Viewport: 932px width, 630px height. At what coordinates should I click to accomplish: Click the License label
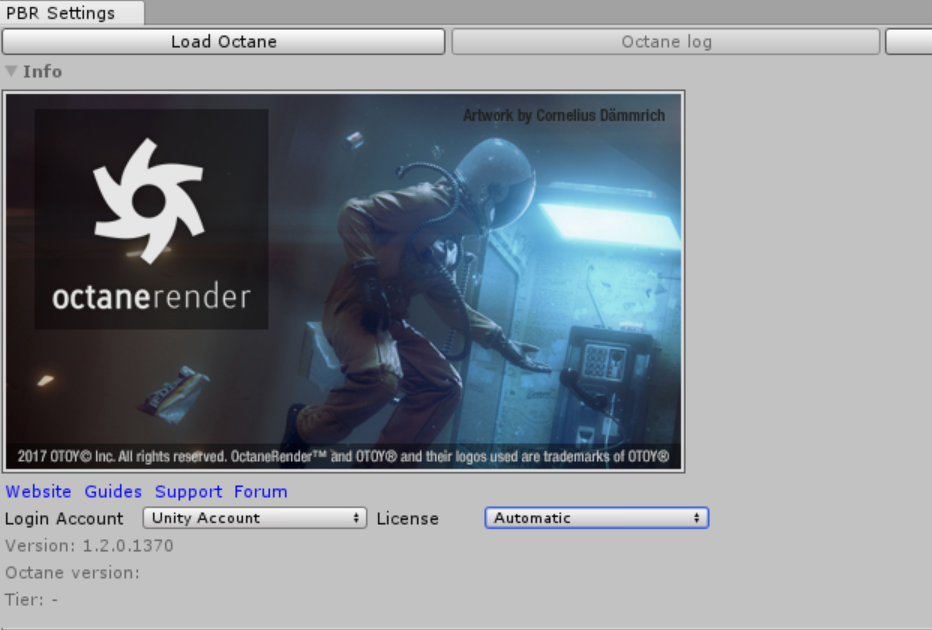tap(408, 518)
